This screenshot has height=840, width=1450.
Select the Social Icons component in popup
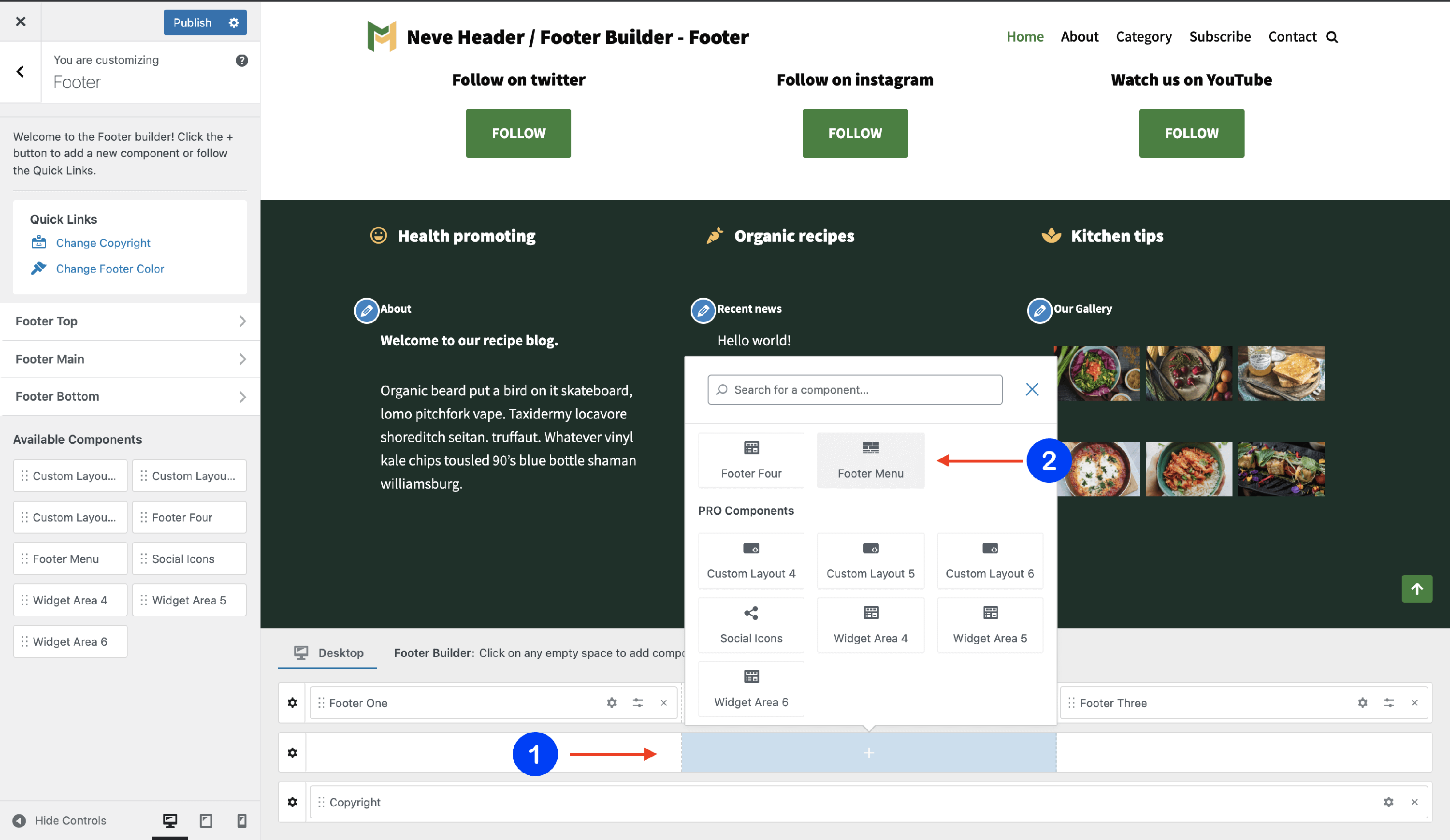750,624
